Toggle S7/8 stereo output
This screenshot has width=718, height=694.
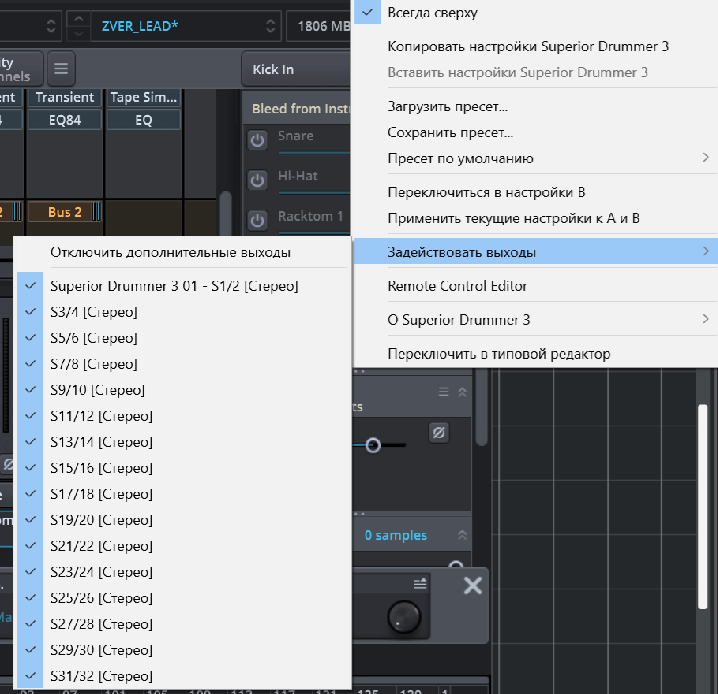183,364
